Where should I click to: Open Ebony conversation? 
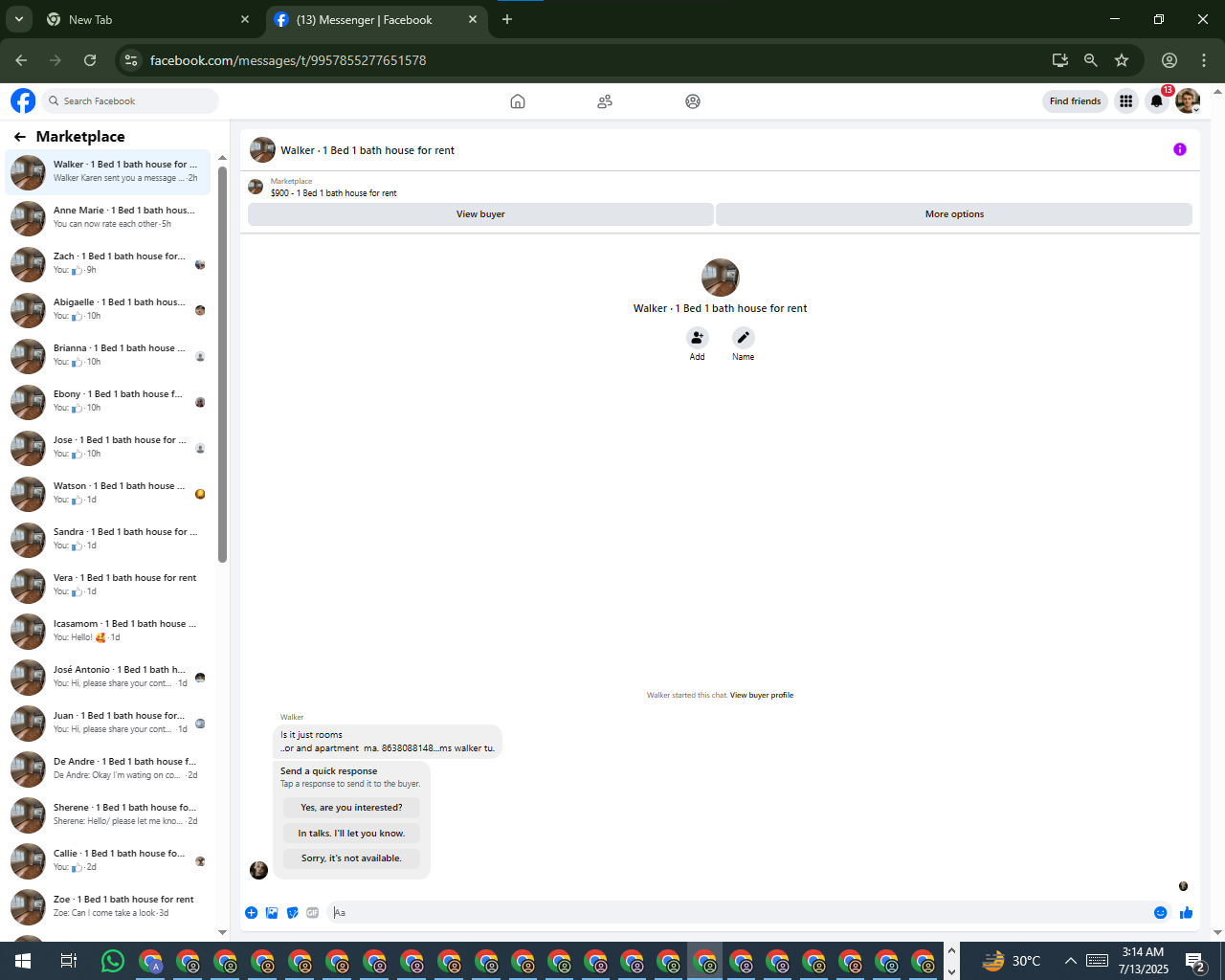(x=108, y=401)
